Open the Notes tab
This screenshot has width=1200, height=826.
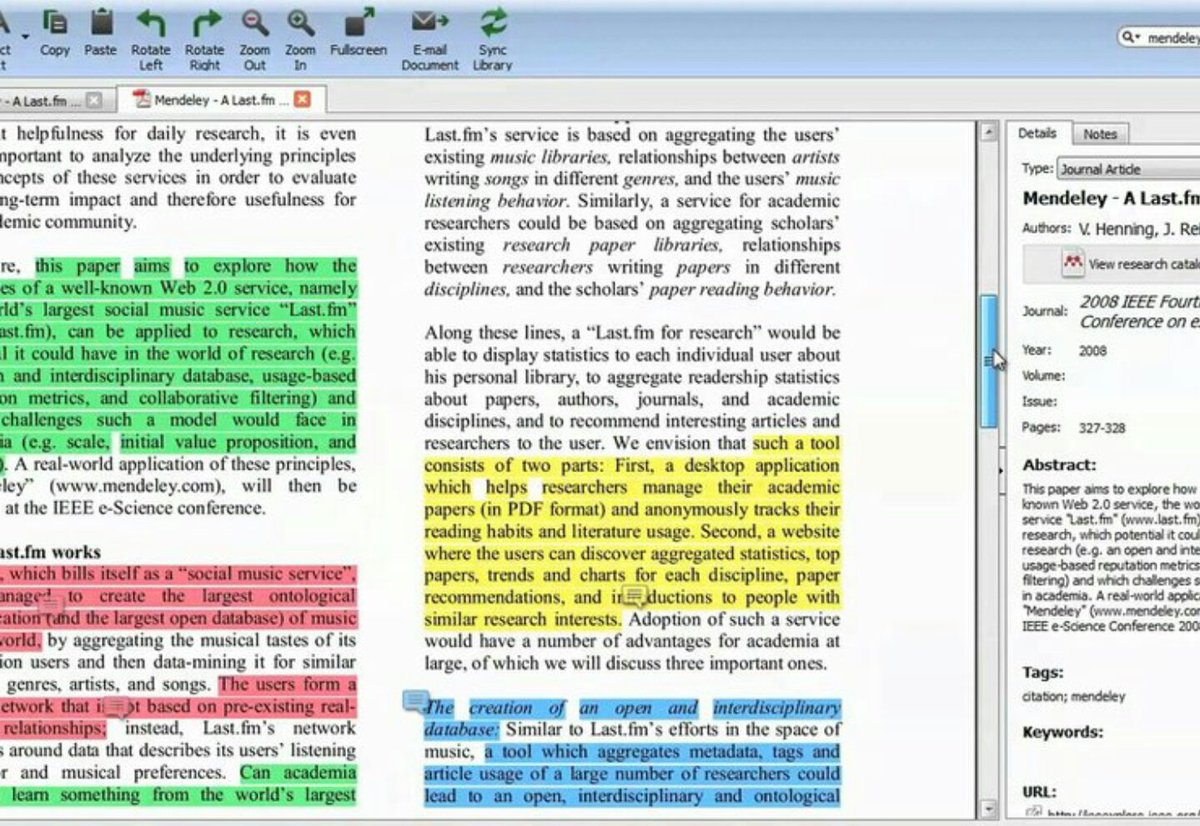[1100, 134]
